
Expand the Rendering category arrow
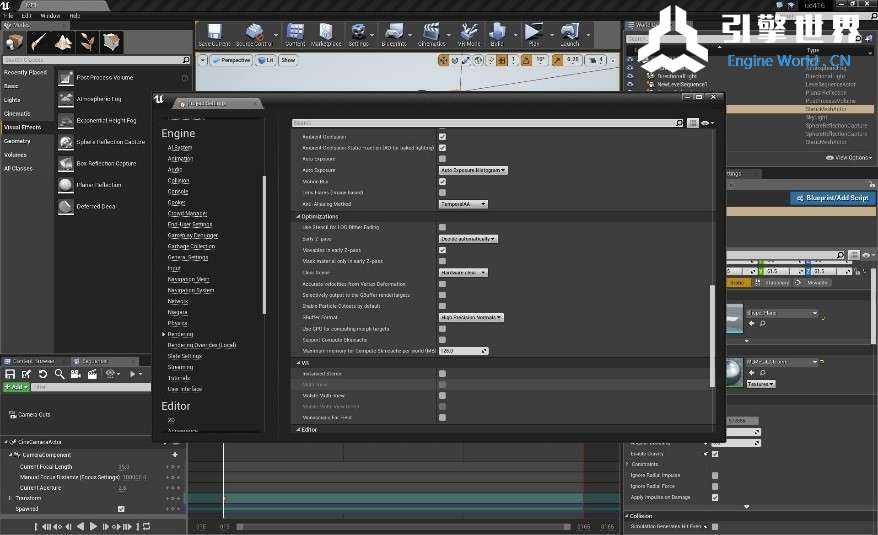(164, 334)
